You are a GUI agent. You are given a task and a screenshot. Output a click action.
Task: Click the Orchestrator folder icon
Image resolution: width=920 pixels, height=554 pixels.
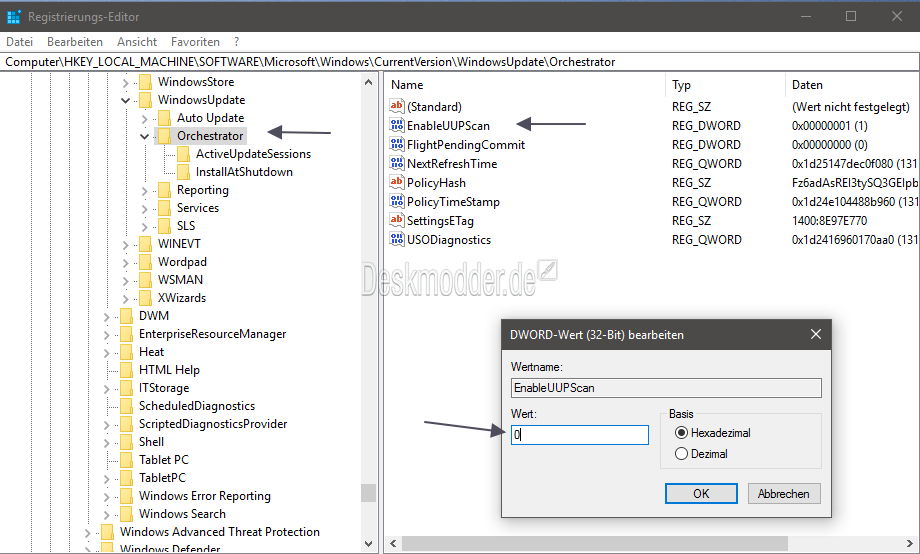coord(164,136)
